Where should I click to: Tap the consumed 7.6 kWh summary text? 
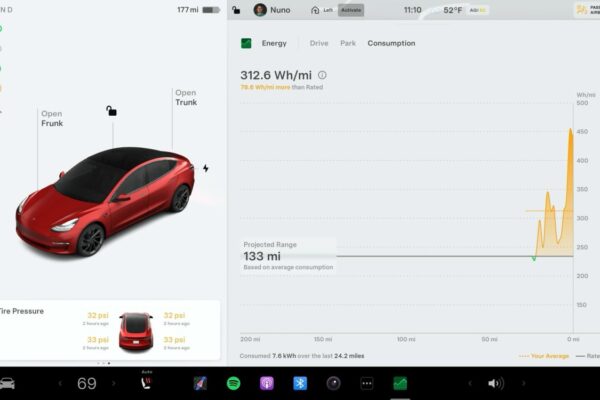pyautogui.click(x=302, y=356)
